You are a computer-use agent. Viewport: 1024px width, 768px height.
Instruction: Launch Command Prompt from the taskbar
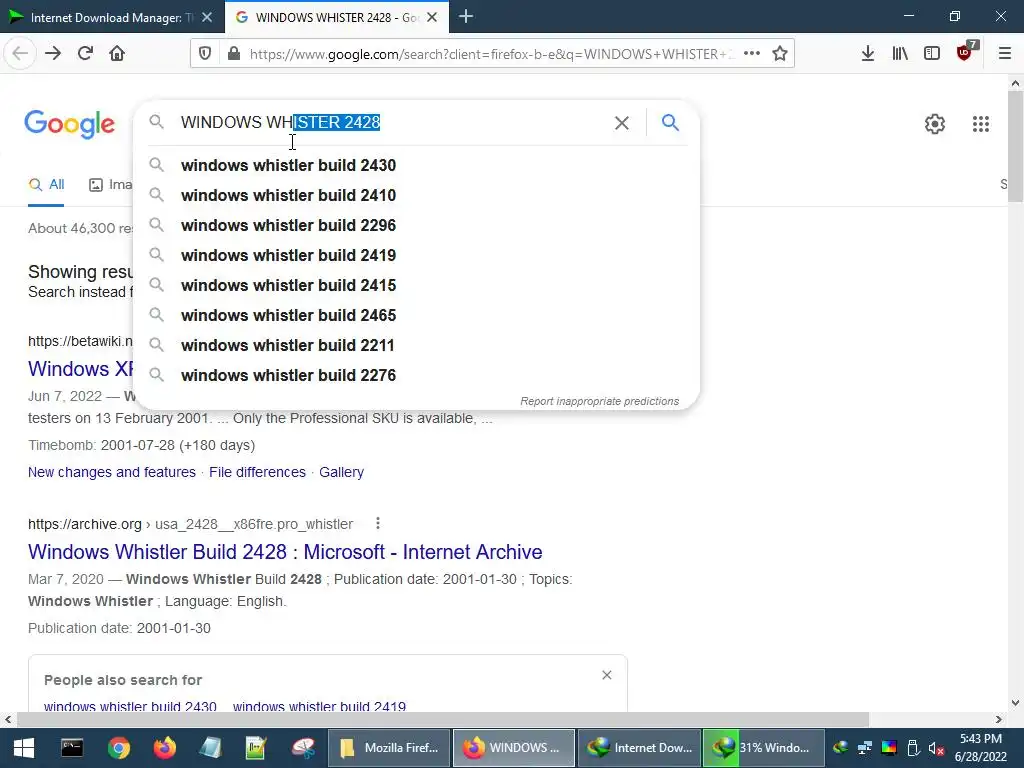pos(72,748)
